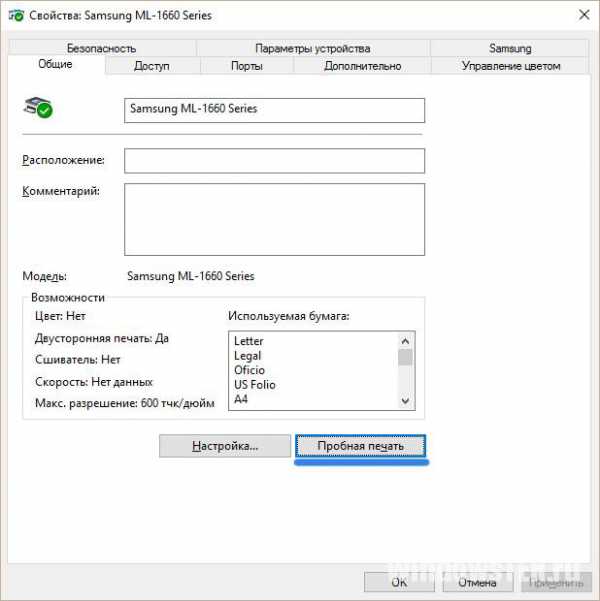
Task: Click the printer name field
Action: tap(275, 110)
